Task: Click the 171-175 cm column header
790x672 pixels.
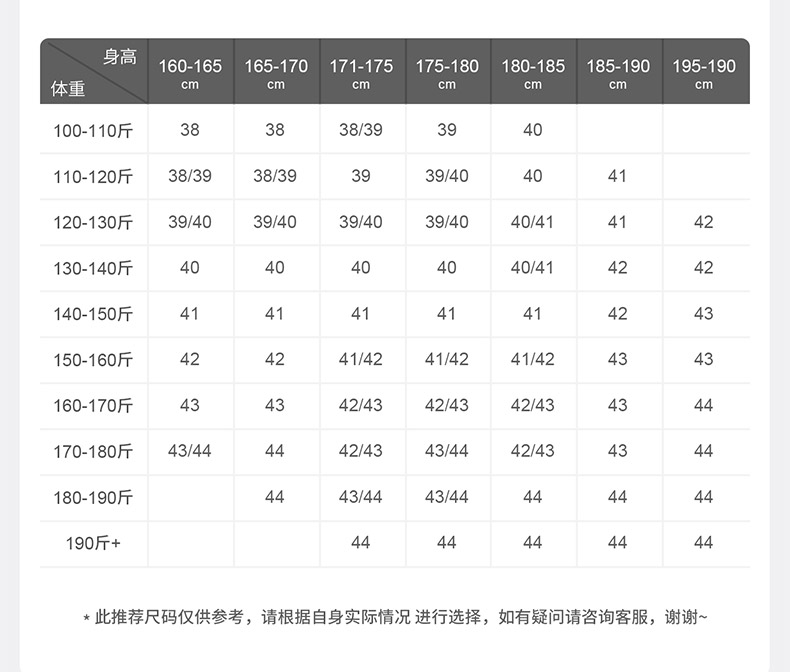Action: click(361, 73)
